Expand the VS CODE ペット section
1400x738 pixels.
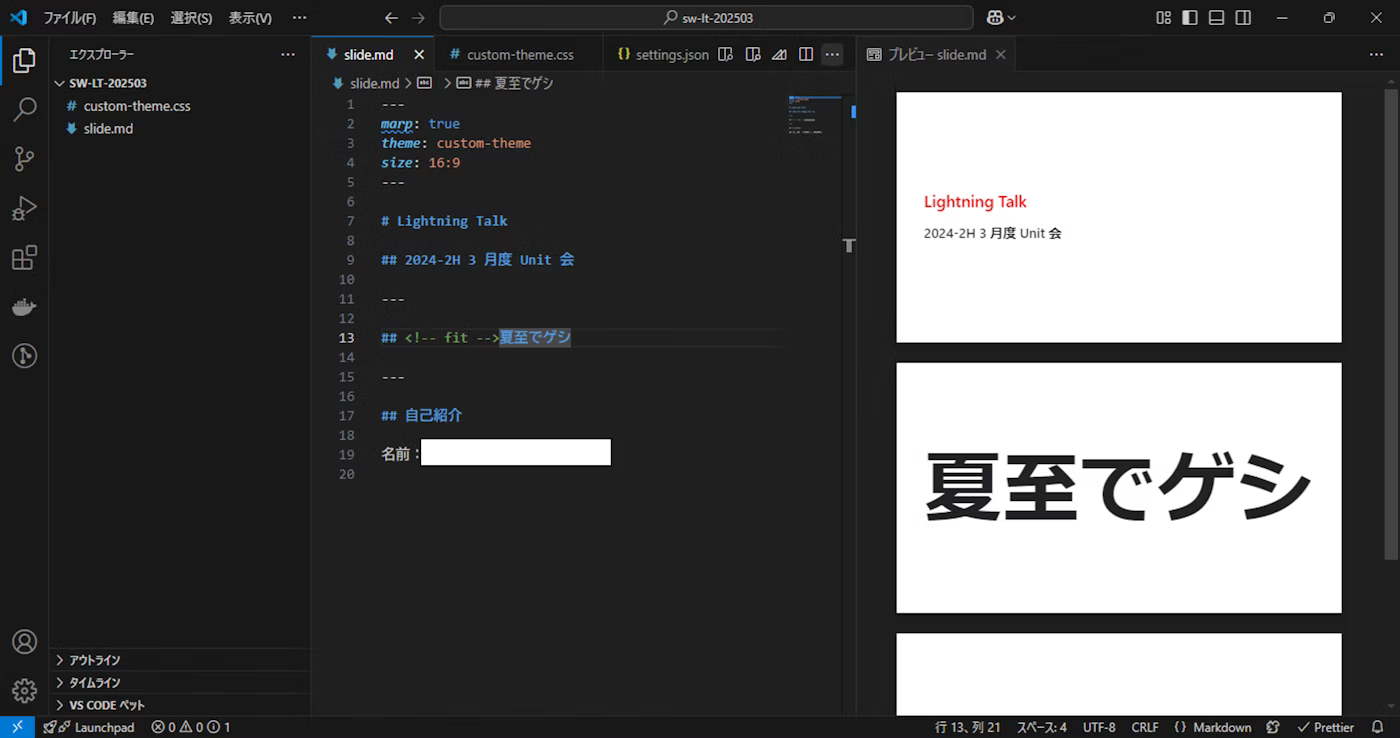coord(180,705)
